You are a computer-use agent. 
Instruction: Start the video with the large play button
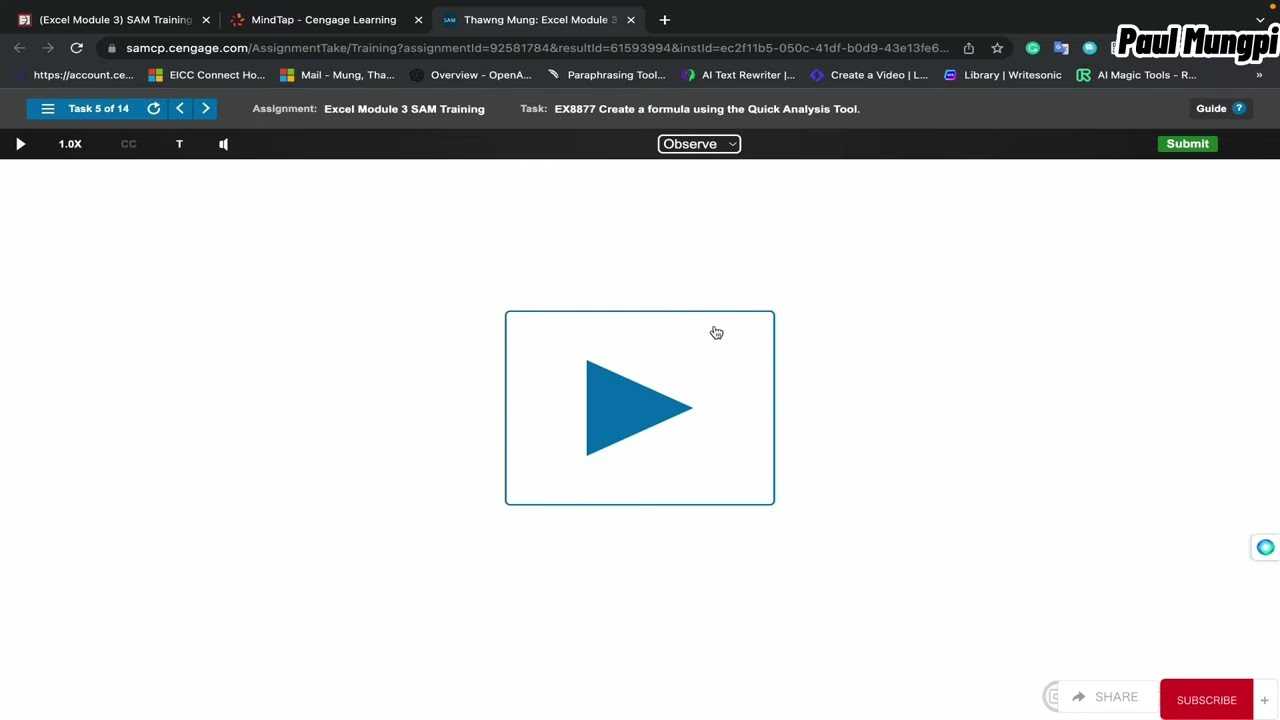point(640,408)
